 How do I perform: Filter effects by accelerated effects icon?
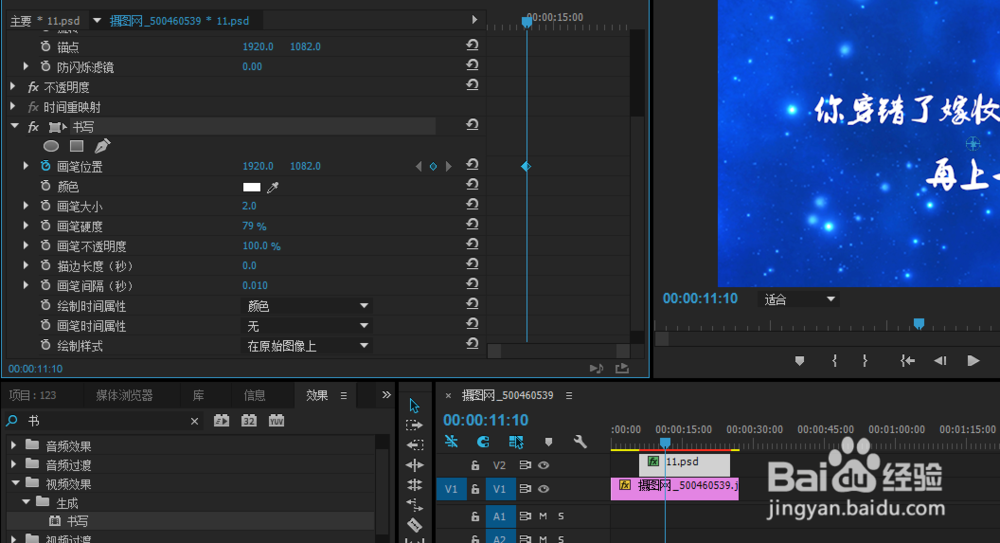click(221, 420)
